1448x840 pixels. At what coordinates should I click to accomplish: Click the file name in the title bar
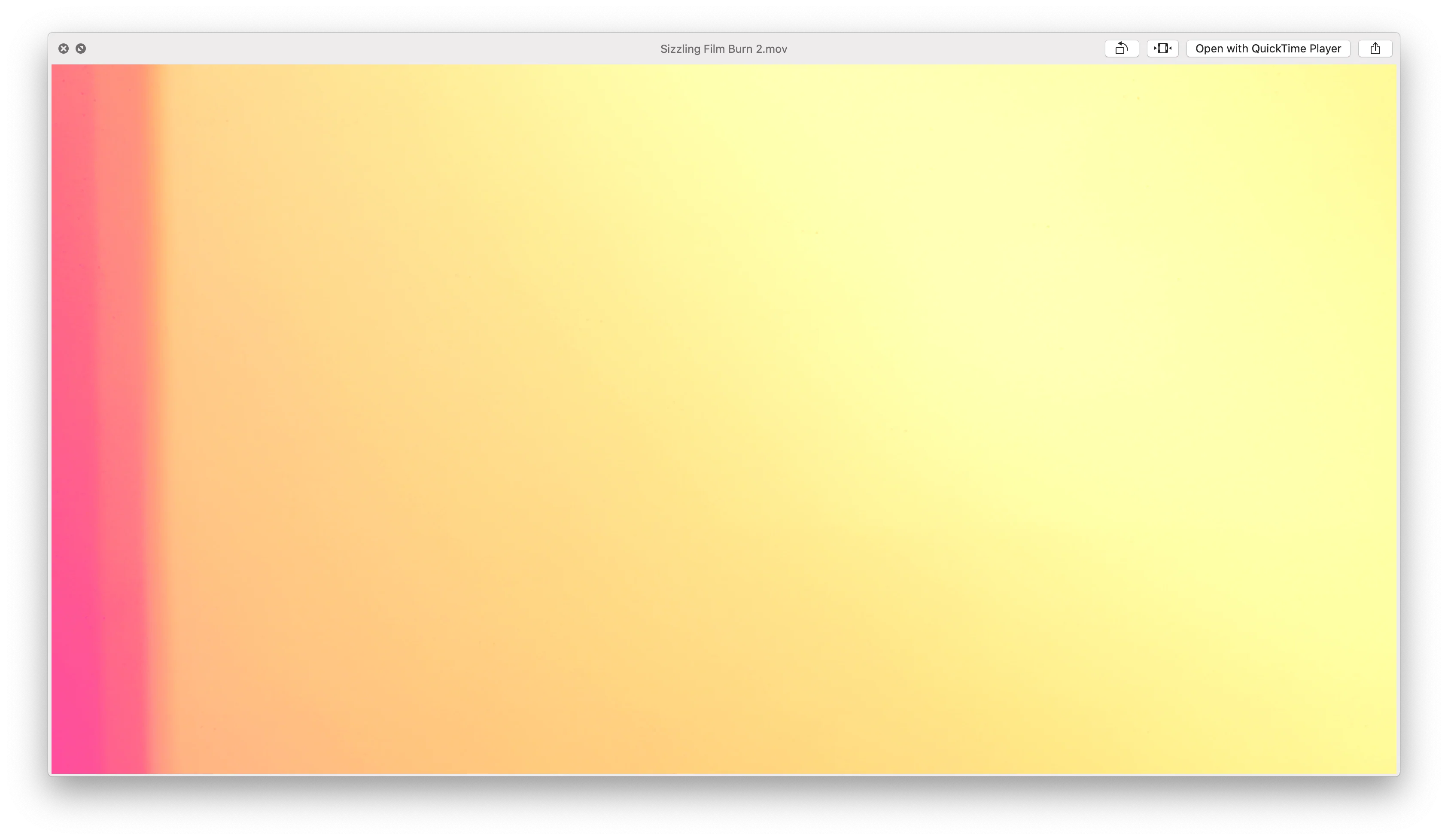click(x=723, y=49)
